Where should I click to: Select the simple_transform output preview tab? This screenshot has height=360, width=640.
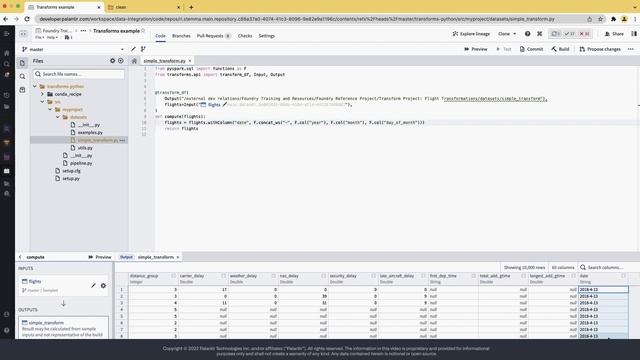150,257
